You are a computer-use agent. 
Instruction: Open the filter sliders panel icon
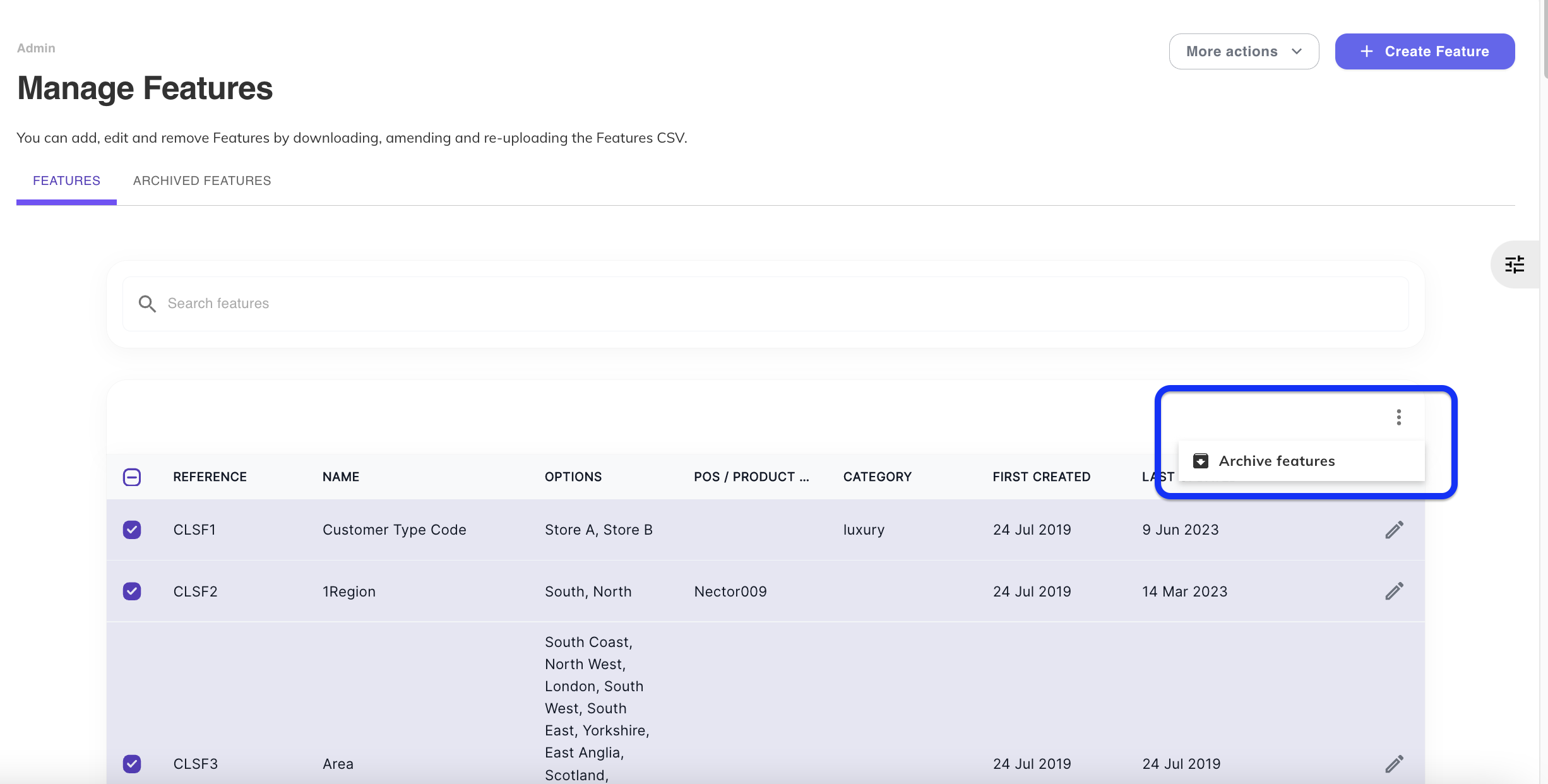pos(1514,264)
